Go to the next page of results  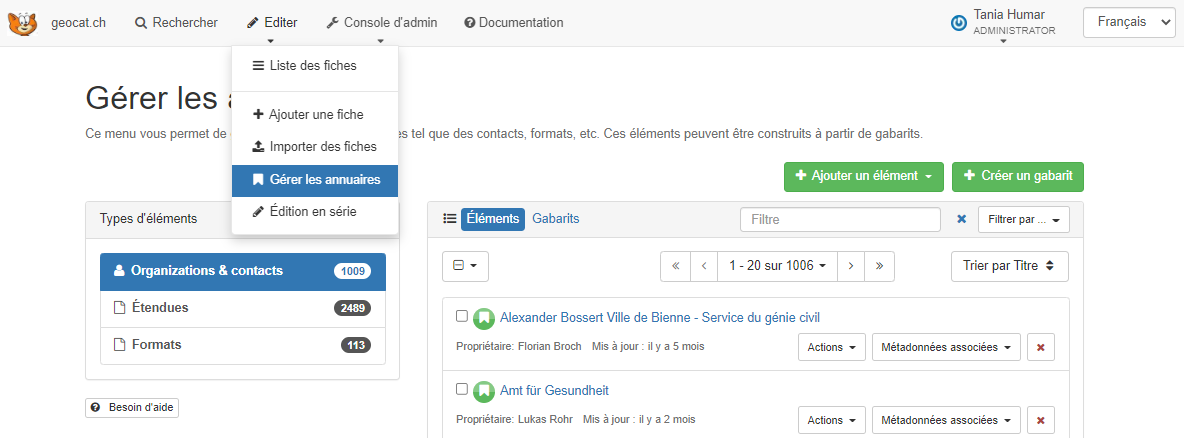(x=850, y=266)
